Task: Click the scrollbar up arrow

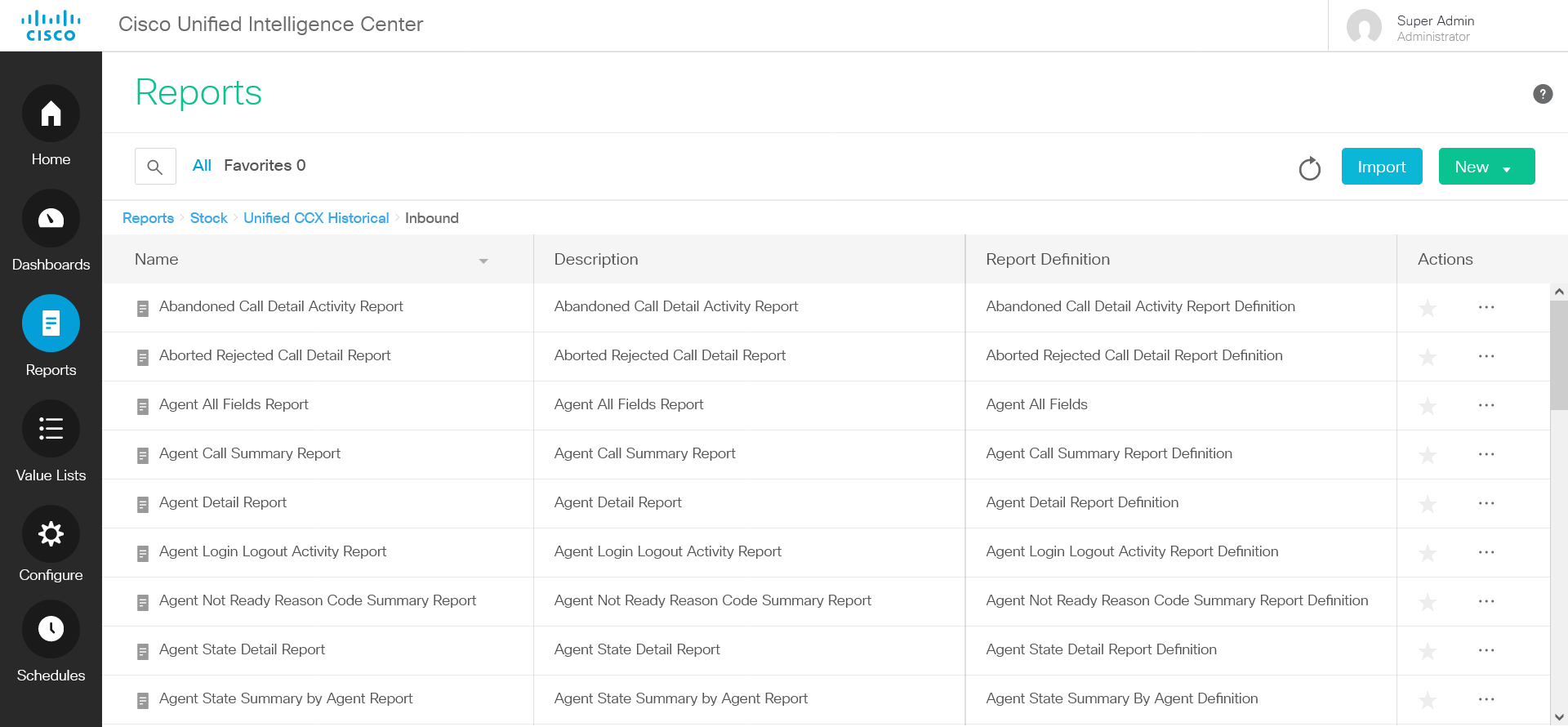Action: 1559,292
